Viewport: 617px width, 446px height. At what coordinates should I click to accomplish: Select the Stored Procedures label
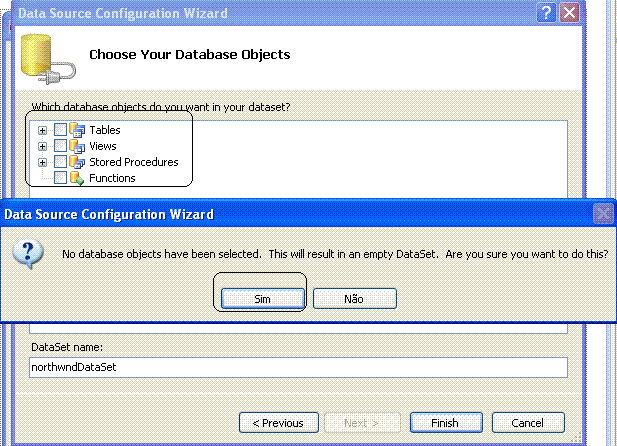click(134, 162)
